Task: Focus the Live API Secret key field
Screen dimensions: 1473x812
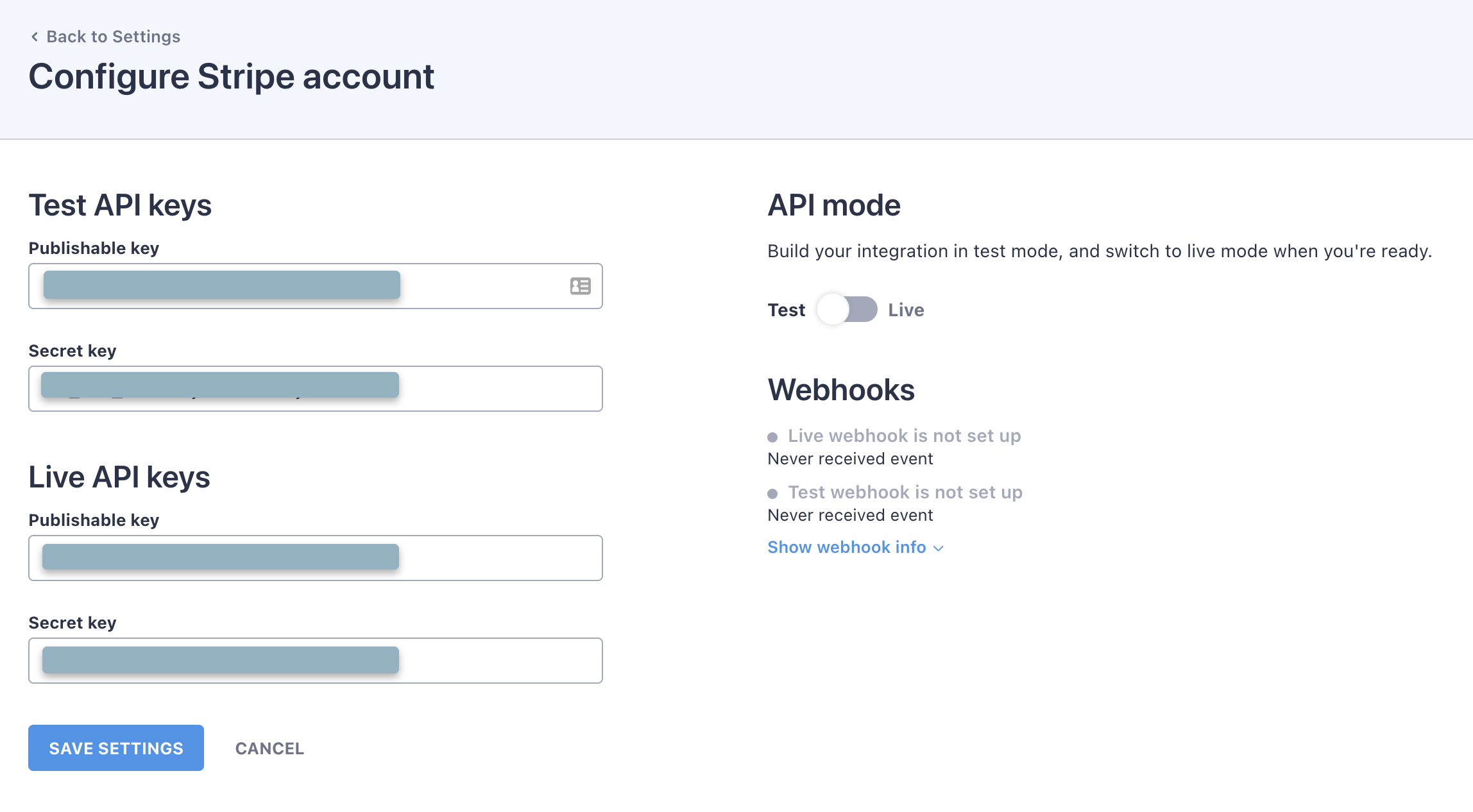Action: pos(316,661)
